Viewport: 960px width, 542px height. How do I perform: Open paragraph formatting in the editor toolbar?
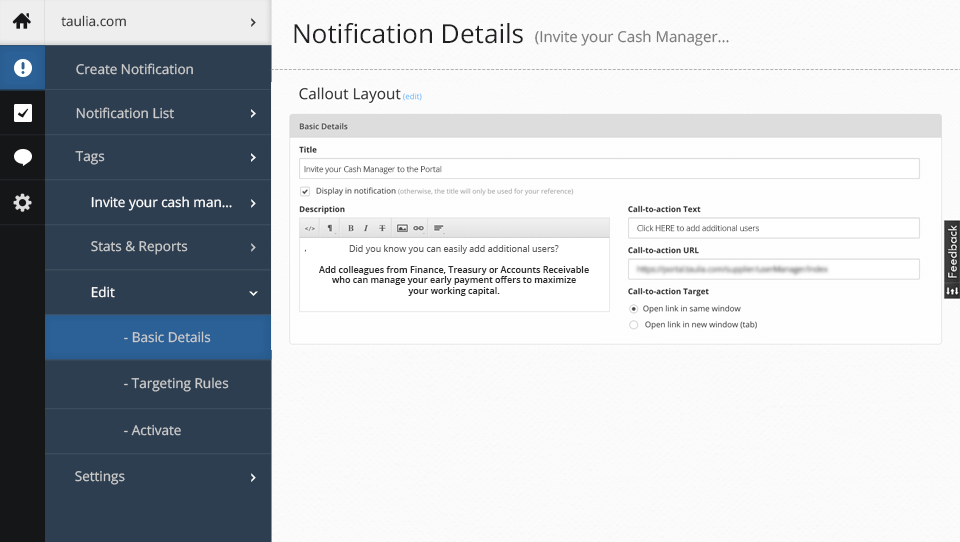[330, 228]
